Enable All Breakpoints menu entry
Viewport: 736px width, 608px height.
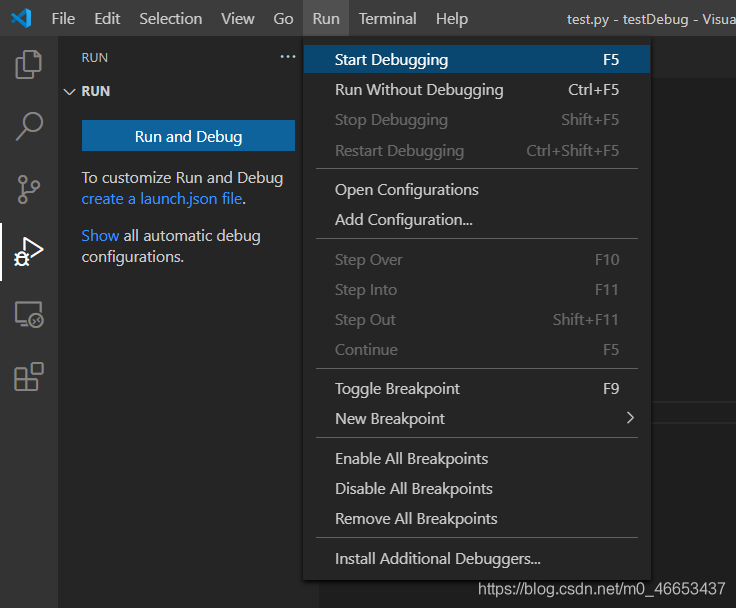pos(411,459)
